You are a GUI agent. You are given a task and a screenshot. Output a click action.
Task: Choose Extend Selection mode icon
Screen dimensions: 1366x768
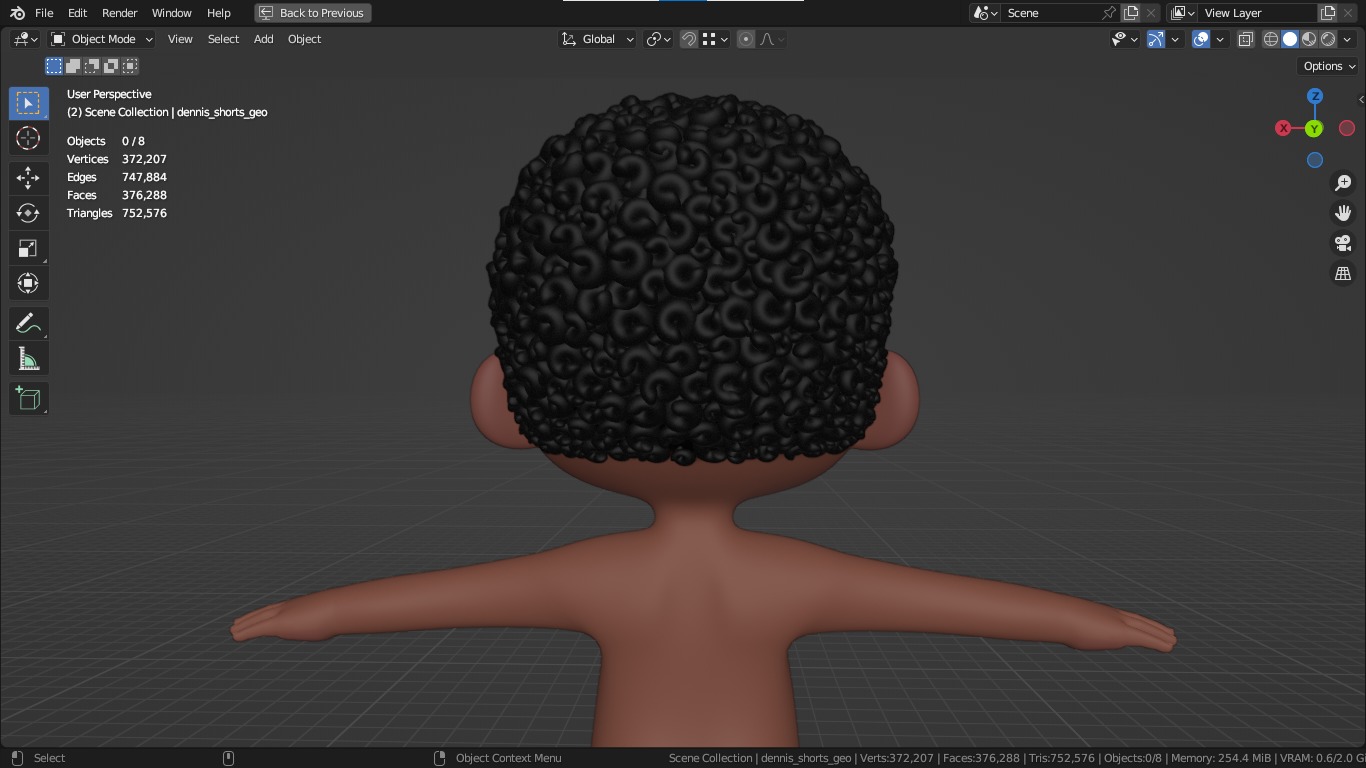[x=73, y=66]
